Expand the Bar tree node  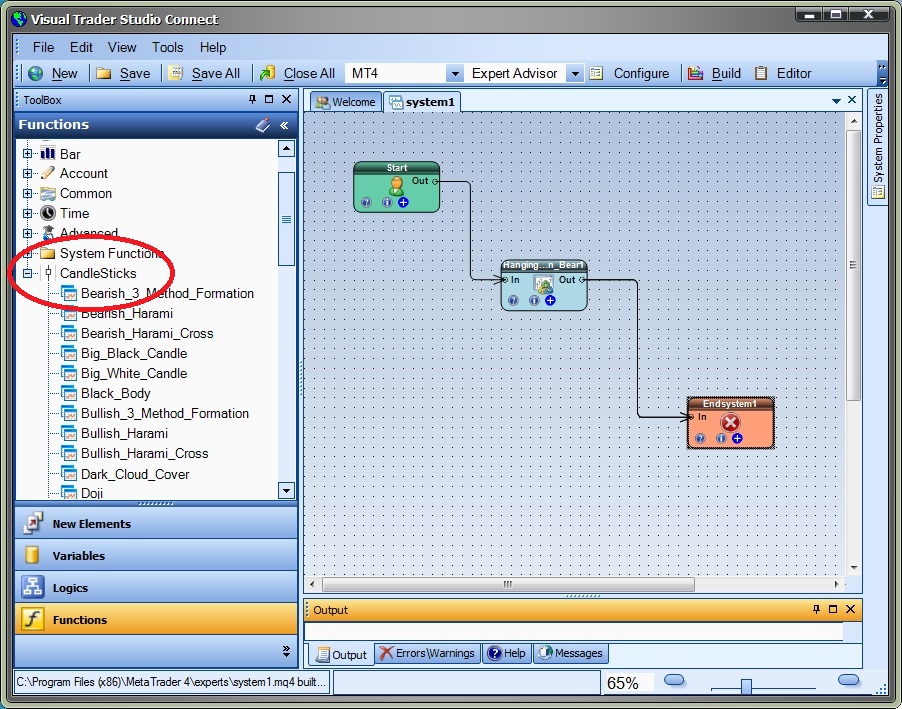(27, 153)
